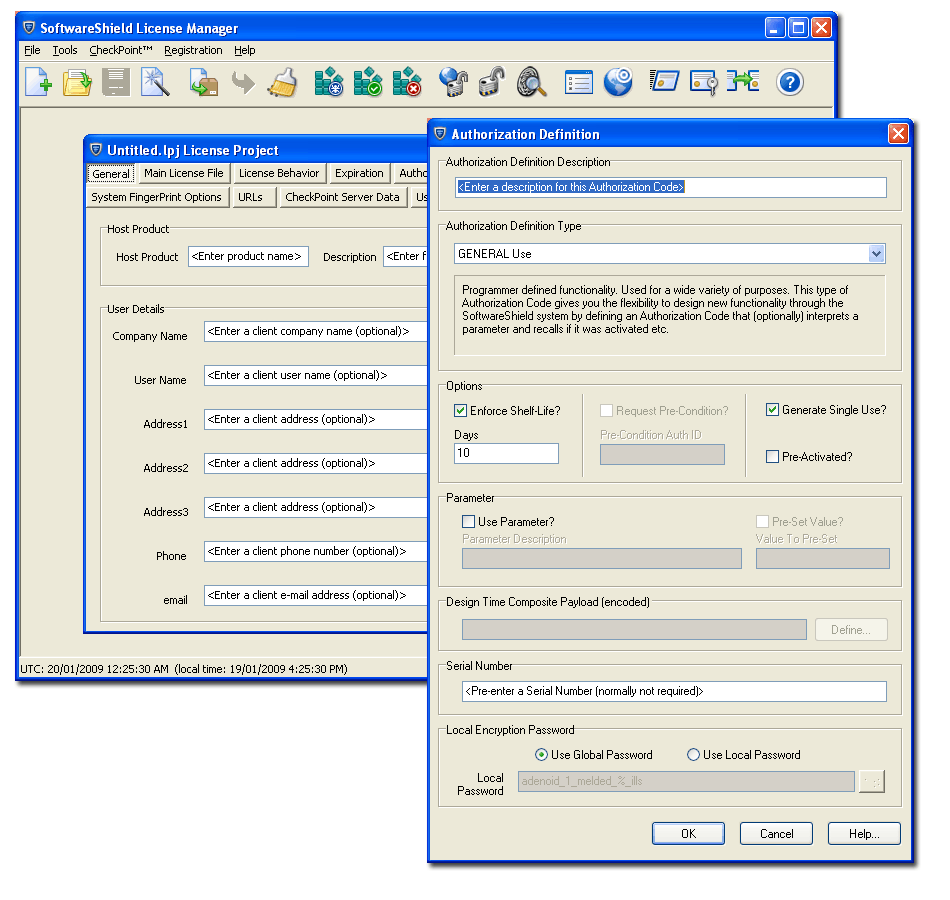Image resolution: width=950 pixels, height=900 pixels.
Task: Open the System FingerPrint Options tab
Action: click(x=156, y=197)
